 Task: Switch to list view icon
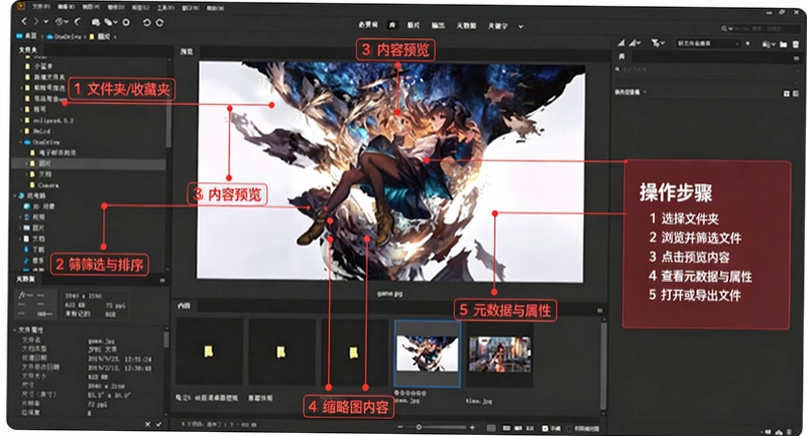click(529, 428)
